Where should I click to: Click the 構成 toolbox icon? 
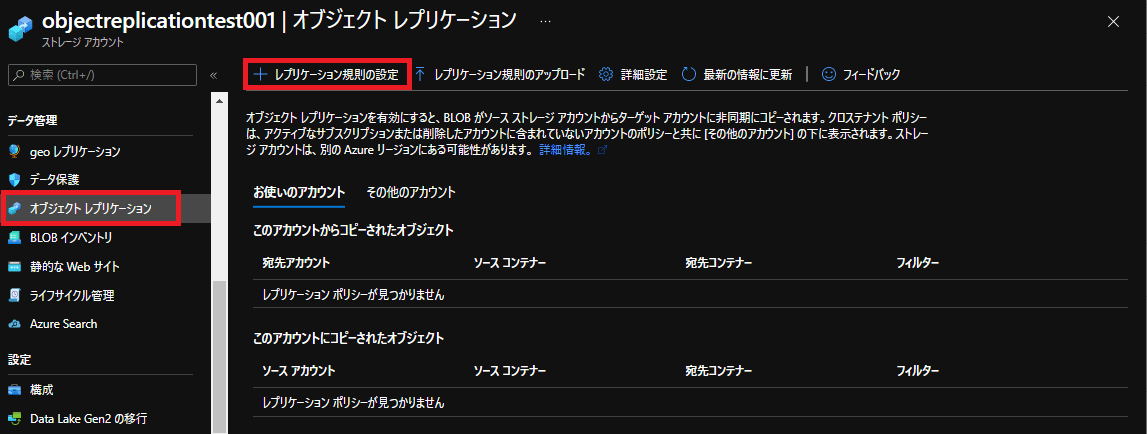[15, 390]
